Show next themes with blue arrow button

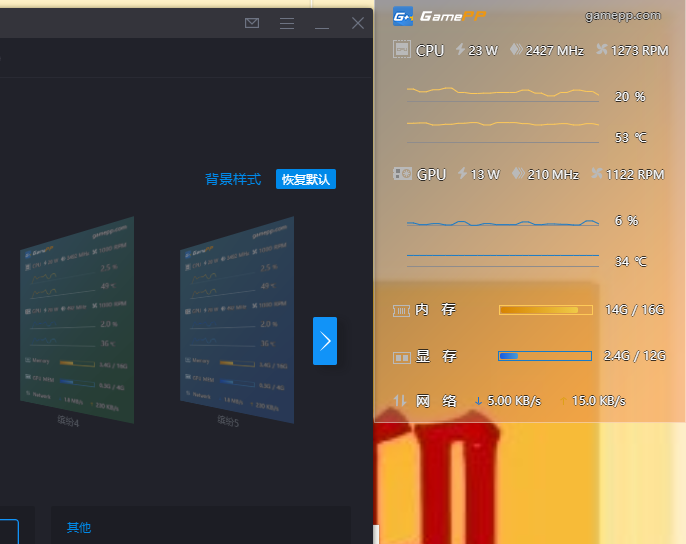pyautogui.click(x=325, y=341)
